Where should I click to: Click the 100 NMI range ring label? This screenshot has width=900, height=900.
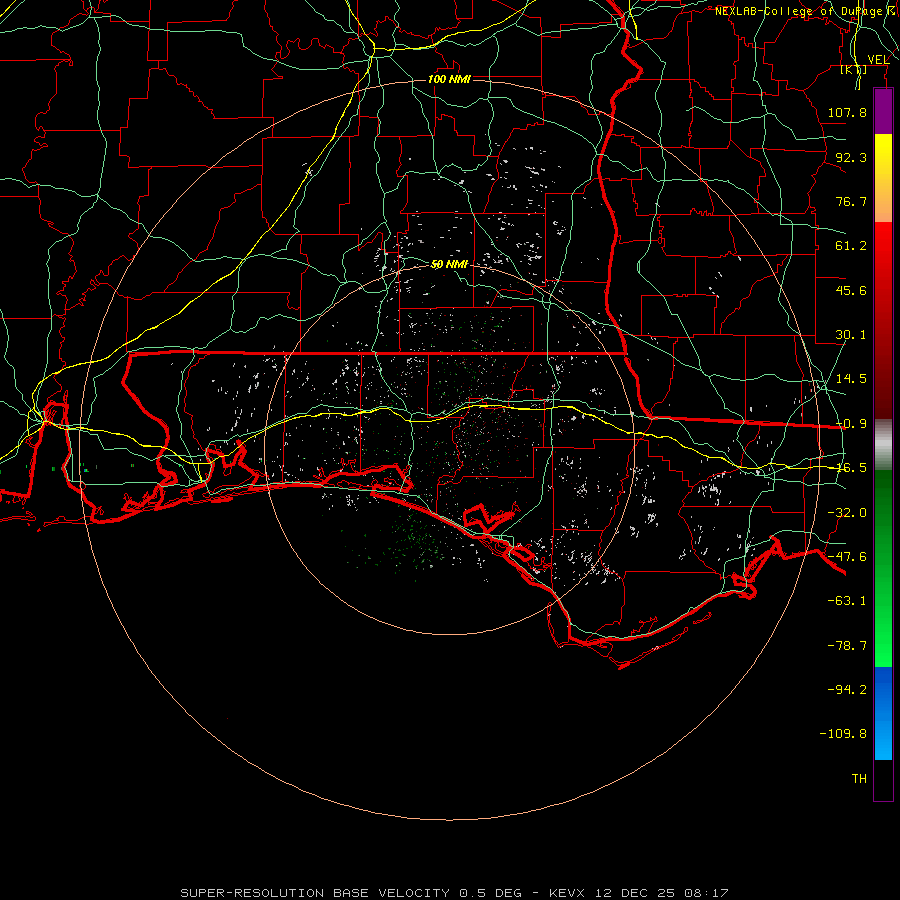point(449,79)
